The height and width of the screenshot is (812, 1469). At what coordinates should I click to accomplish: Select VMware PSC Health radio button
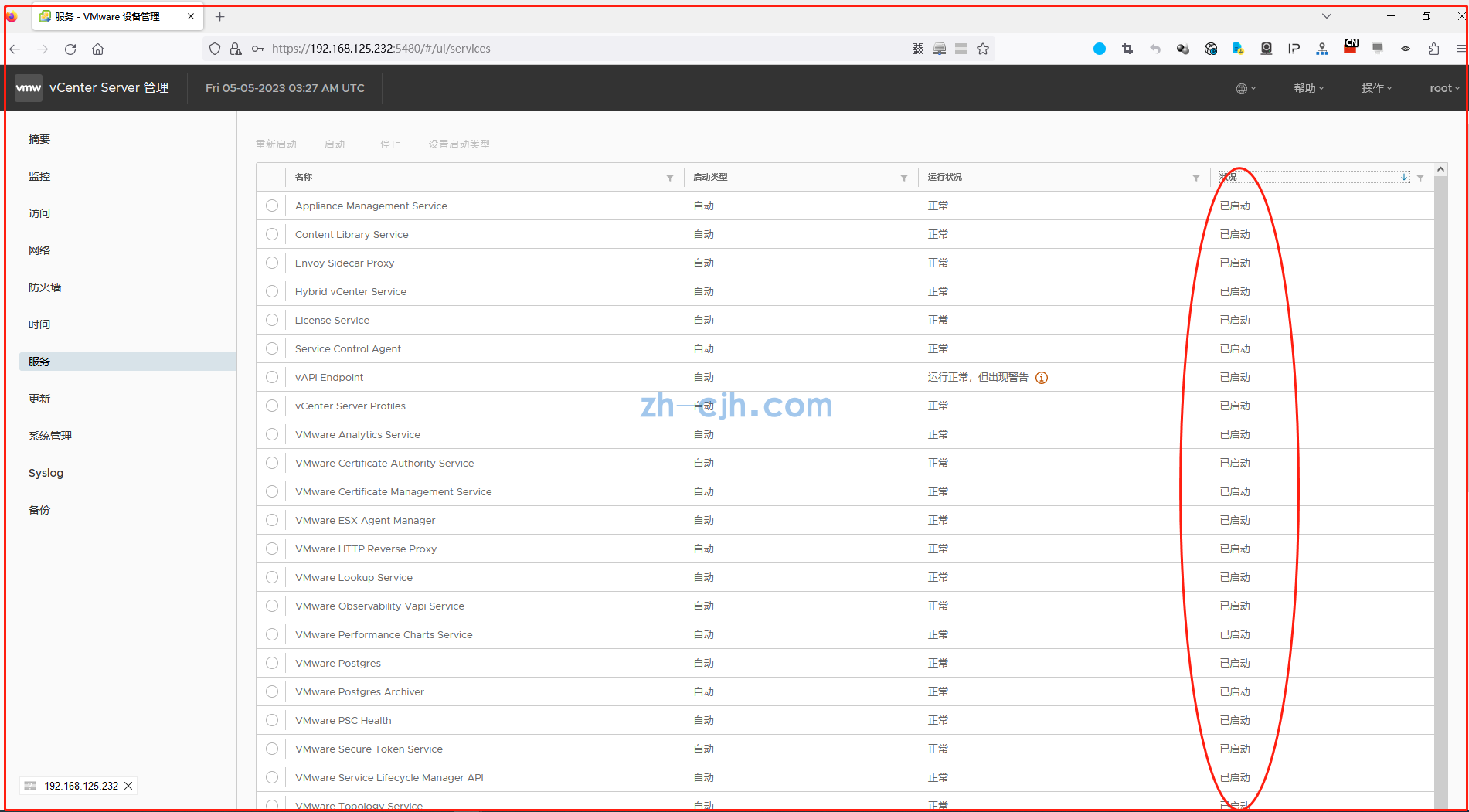tap(272, 720)
